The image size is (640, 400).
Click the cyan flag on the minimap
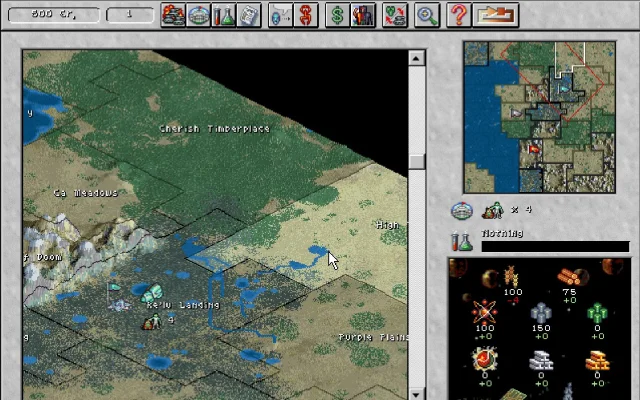564,89
